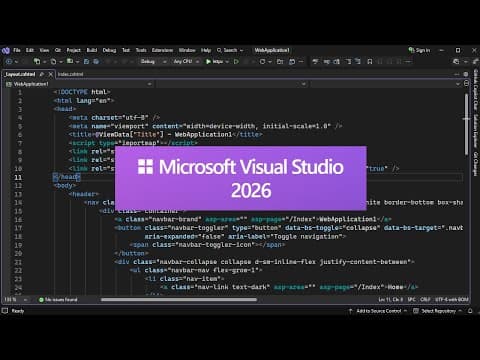480x360 pixels.
Task: Click the Visual Studio logo icon
Action: pos(6,51)
